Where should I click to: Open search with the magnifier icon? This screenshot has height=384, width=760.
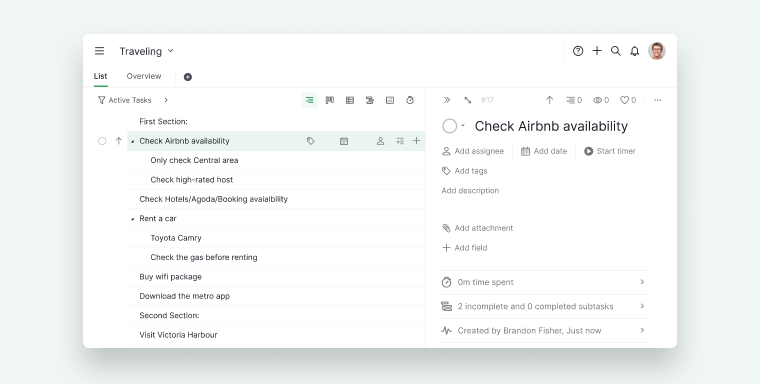pyautogui.click(x=616, y=51)
